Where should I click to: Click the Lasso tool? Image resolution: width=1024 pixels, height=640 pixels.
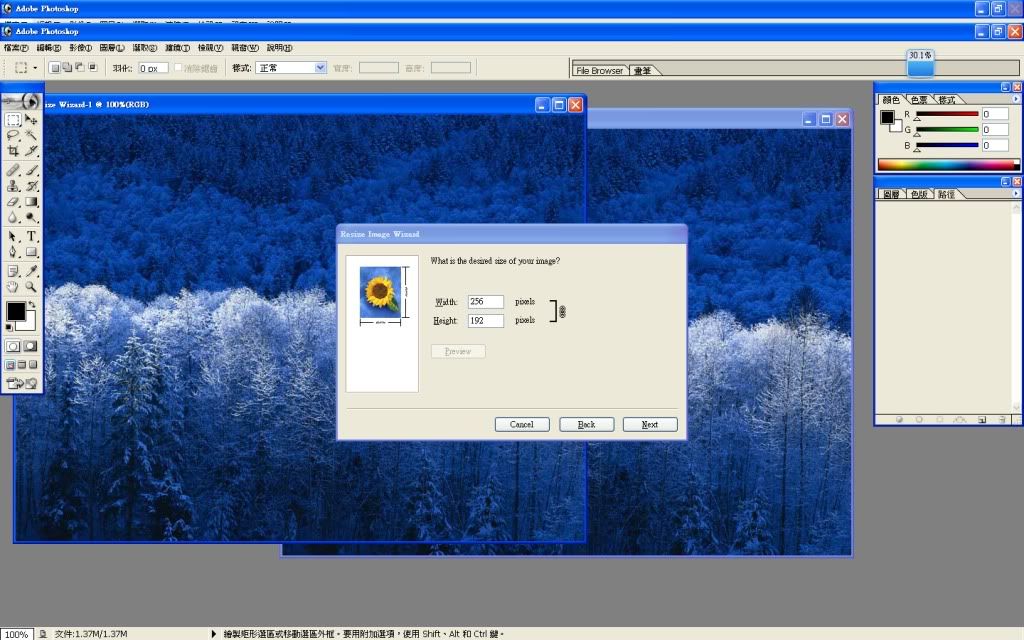13,134
